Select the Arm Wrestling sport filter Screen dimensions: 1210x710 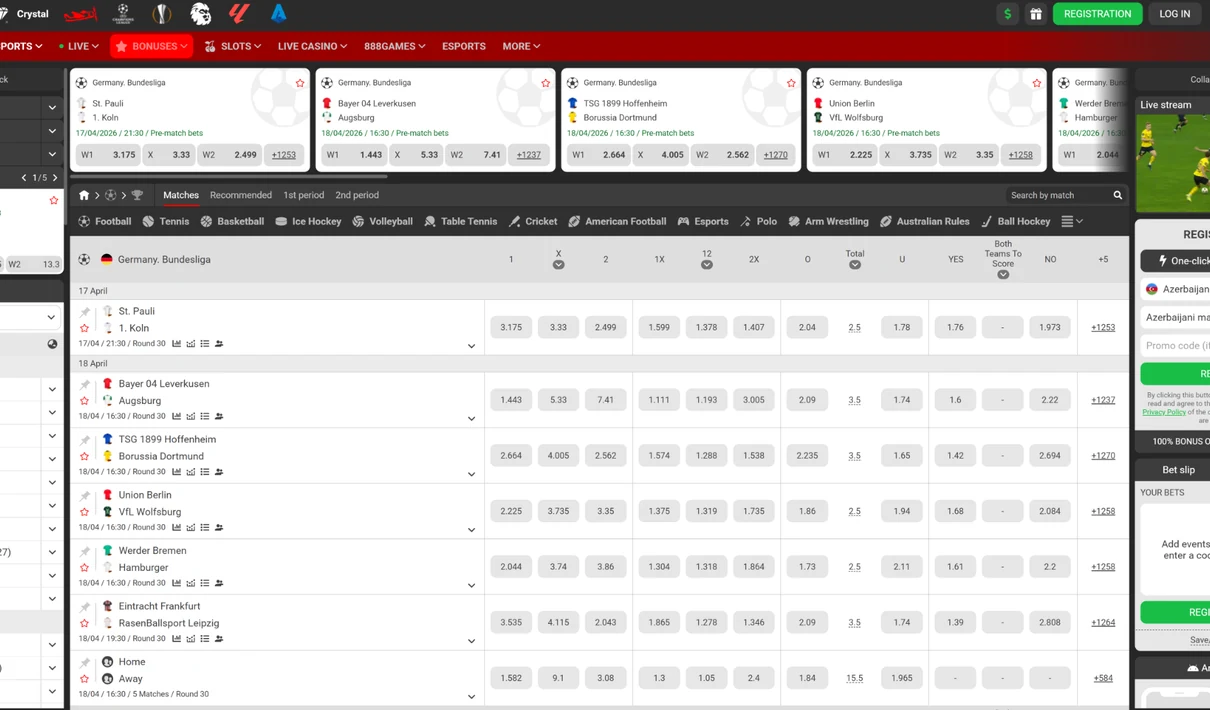(827, 221)
